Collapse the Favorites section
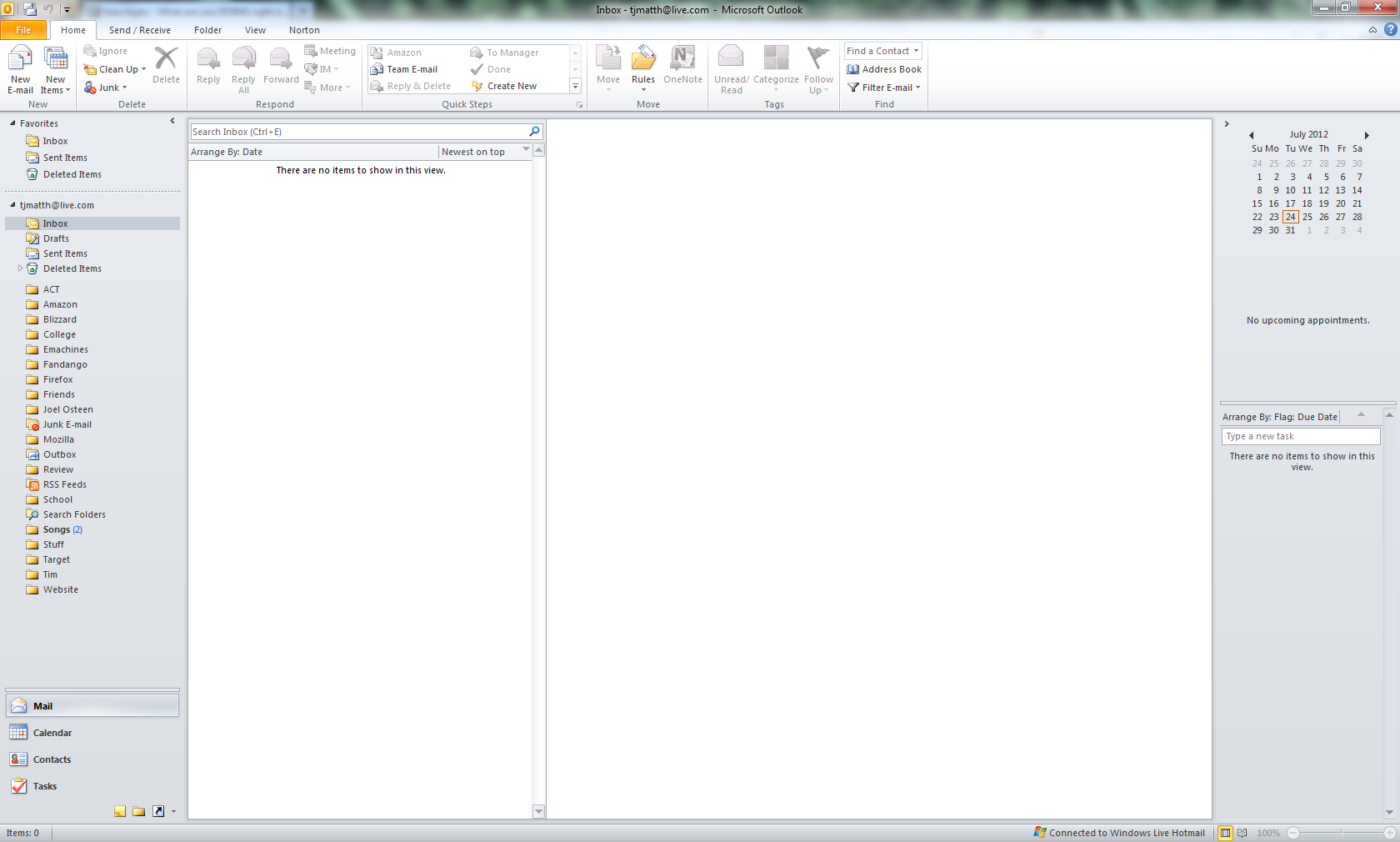This screenshot has width=1400, height=842. [12, 123]
